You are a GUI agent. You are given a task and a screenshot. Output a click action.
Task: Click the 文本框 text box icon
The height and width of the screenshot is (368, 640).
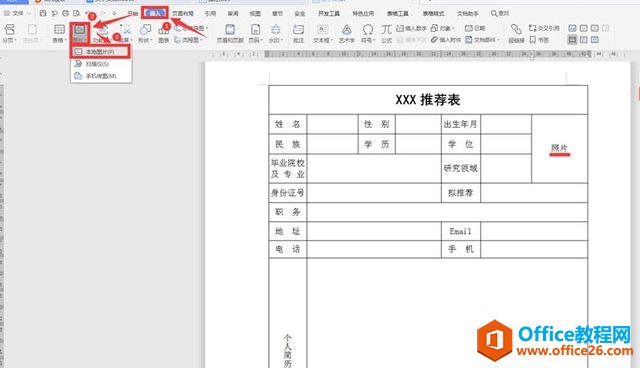tap(322, 29)
